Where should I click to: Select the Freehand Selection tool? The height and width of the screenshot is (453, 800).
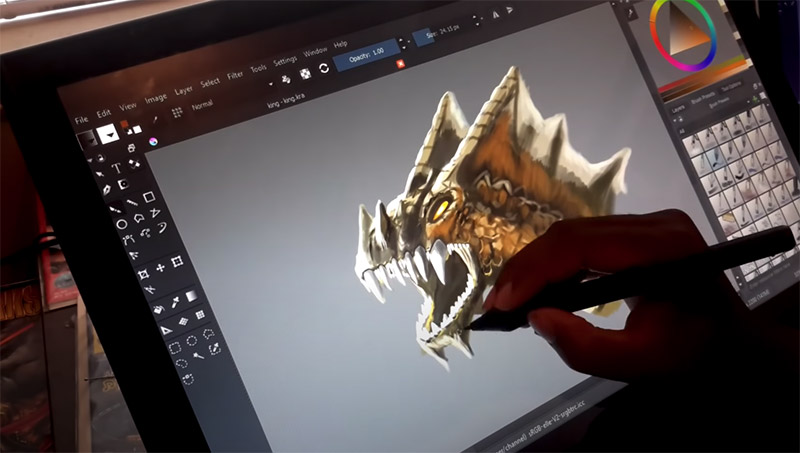click(182, 363)
